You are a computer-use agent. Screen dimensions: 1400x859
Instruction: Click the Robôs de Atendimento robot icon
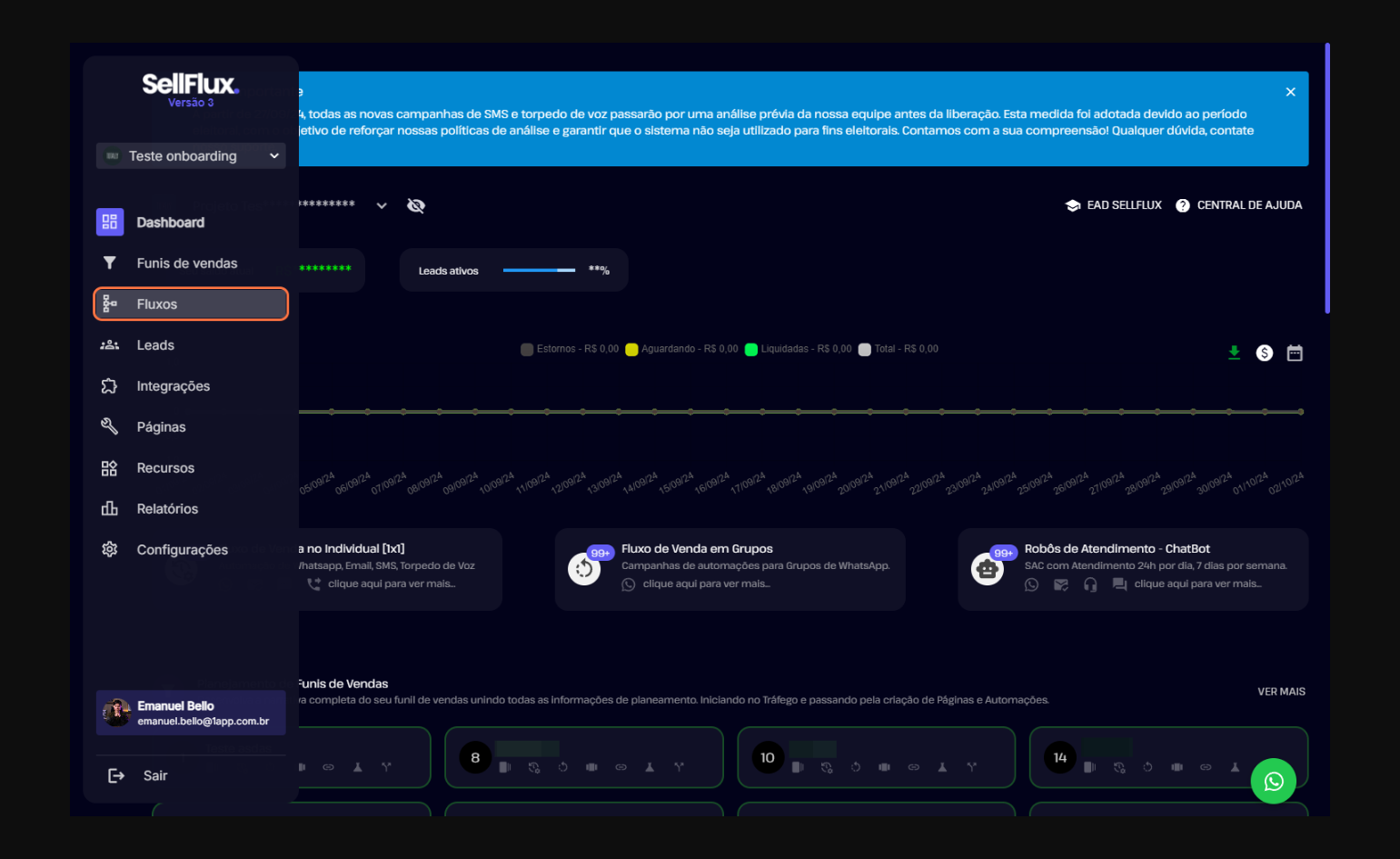click(987, 570)
